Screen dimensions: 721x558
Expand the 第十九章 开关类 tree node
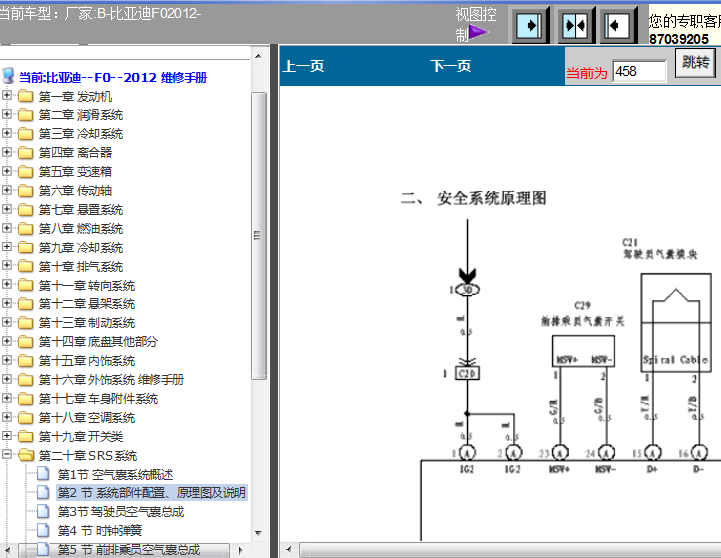(x=7, y=435)
